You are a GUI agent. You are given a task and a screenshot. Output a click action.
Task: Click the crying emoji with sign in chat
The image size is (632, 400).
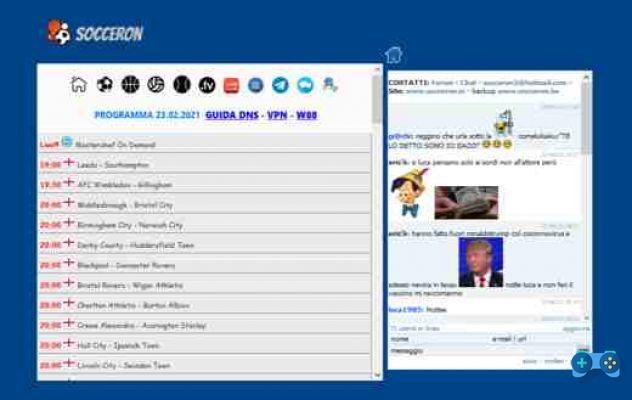[504, 123]
